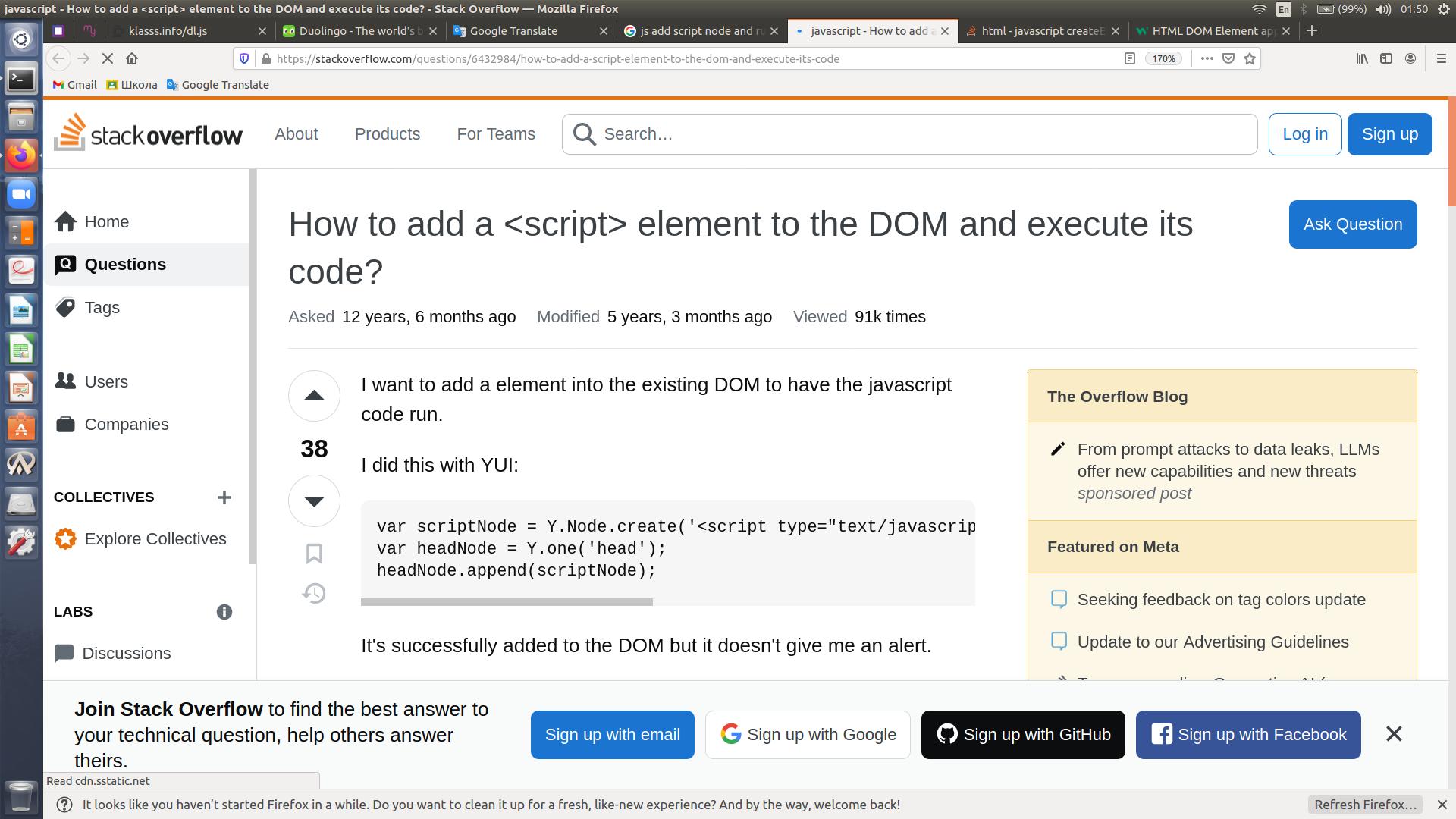Bookmark this question

click(314, 554)
